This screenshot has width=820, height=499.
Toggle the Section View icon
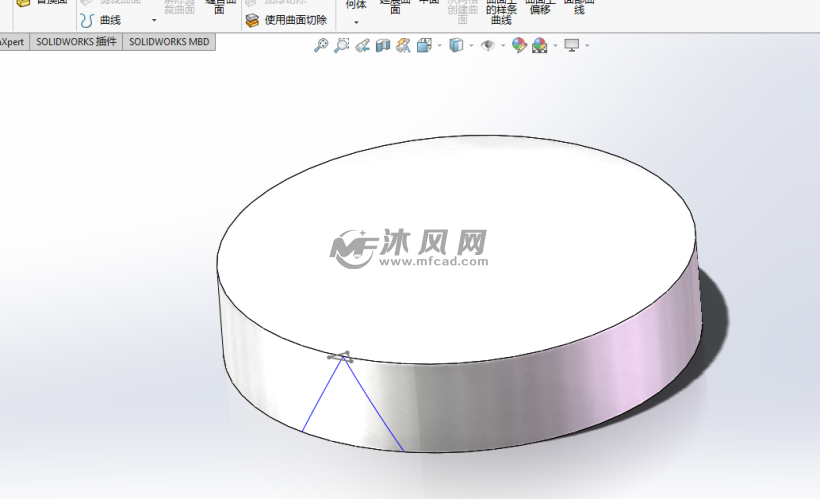click(x=383, y=46)
